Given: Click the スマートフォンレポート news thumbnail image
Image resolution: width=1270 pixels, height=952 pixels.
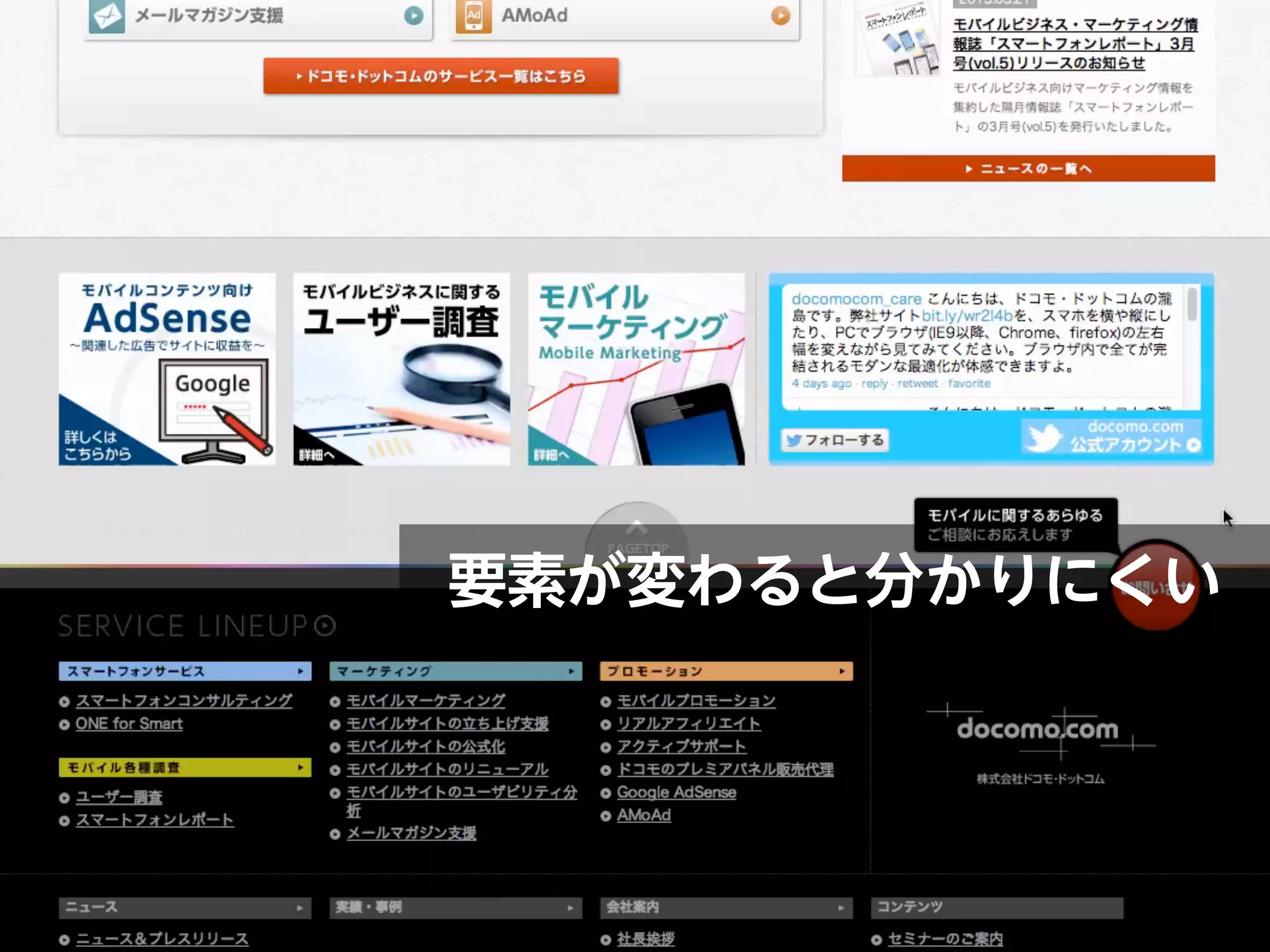Looking at the screenshot, I should (x=898, y=38).
